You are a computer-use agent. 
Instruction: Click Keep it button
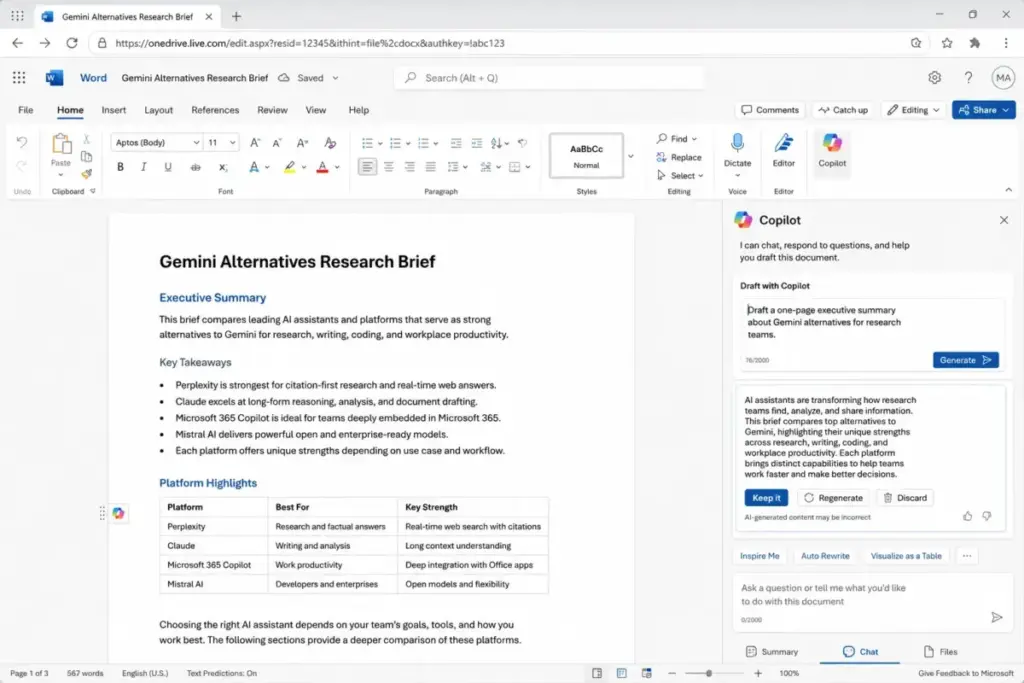pyautogui.click(x=766, y=498)
